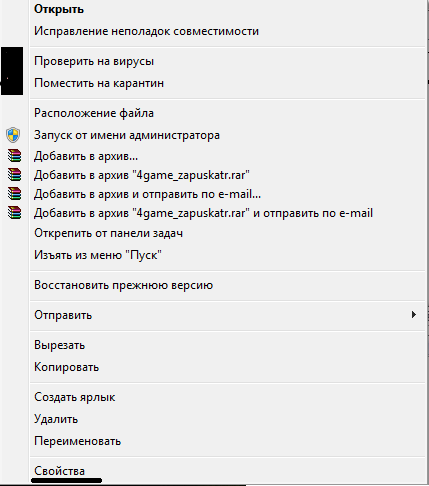The width and height of the screenshot is (429, 486).
Task: Run via "Запуск от имени администратора"
Action: pyautogui.click(x=127, y=135)
